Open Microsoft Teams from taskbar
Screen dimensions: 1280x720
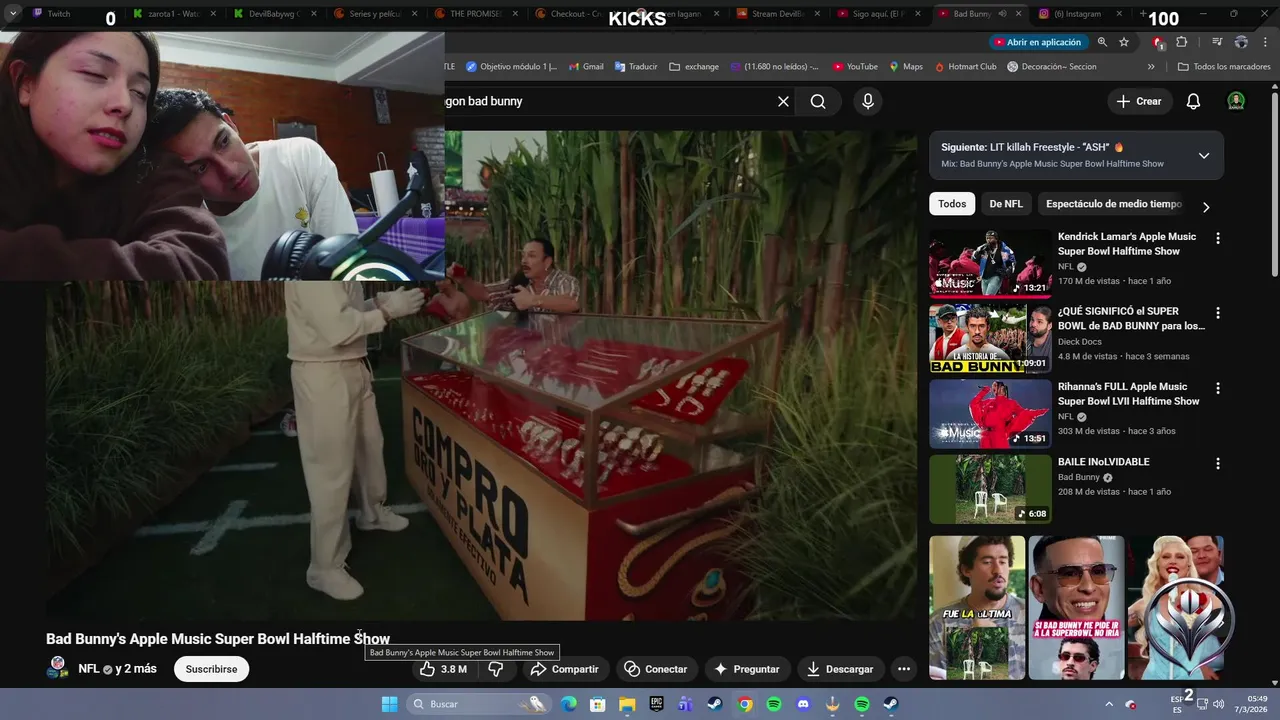click(685, 704)
